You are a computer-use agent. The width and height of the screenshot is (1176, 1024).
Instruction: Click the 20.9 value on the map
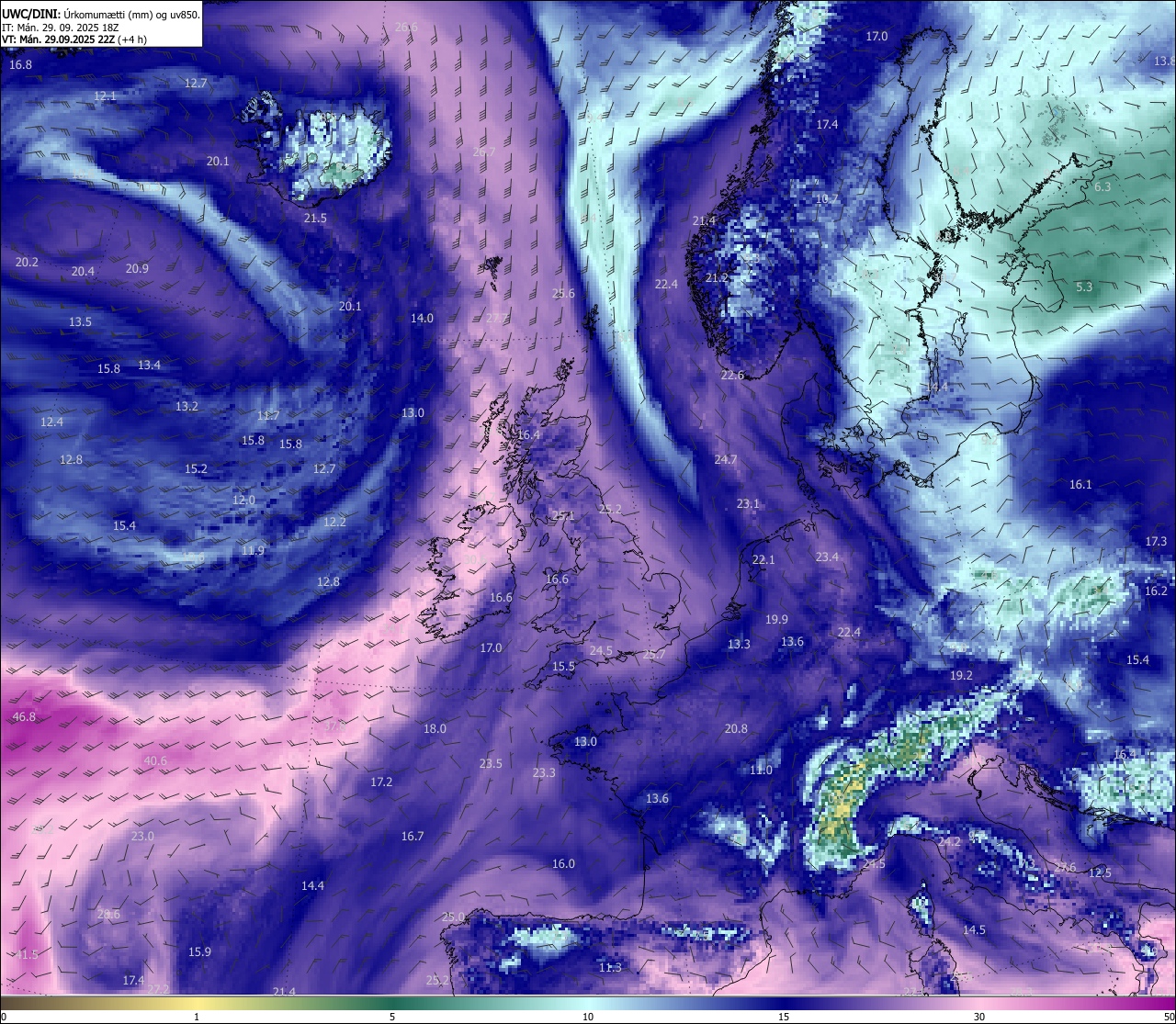tap(137, 268)
